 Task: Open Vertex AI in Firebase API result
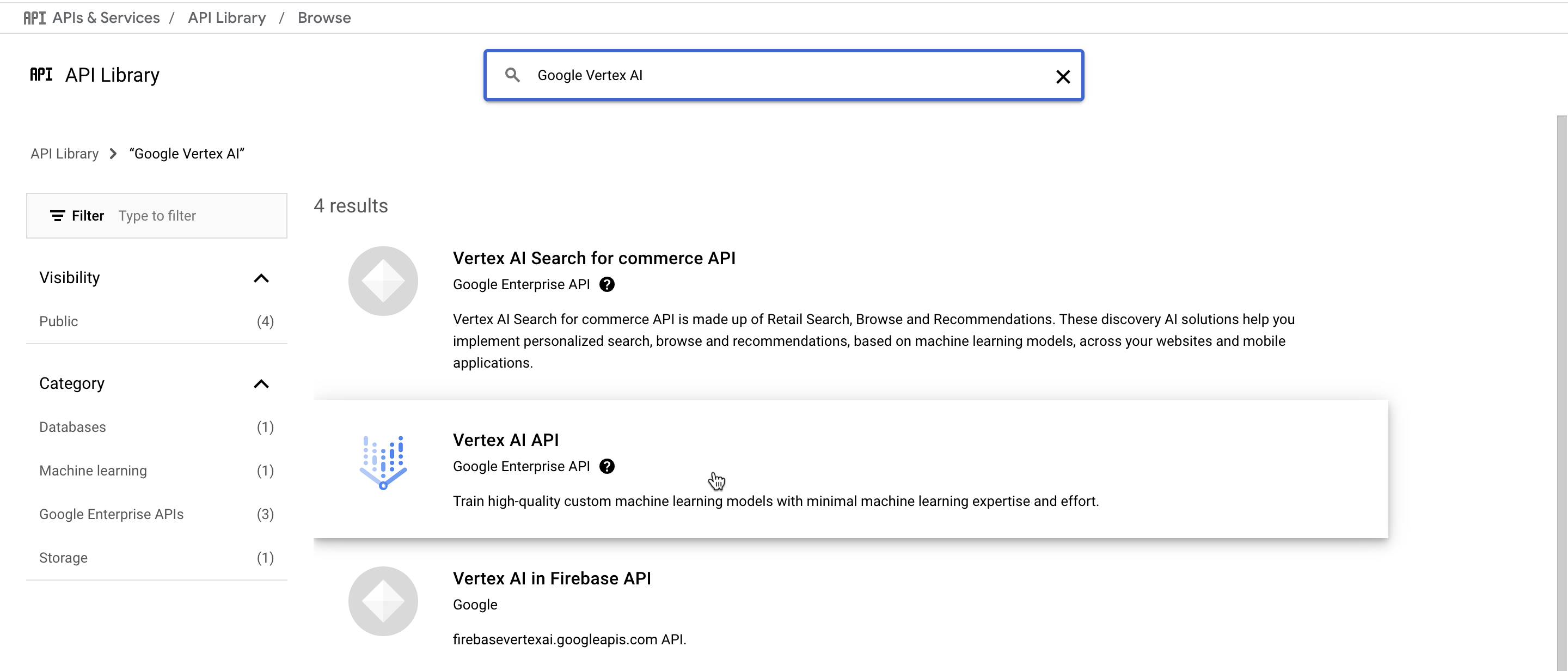(552, 578)
